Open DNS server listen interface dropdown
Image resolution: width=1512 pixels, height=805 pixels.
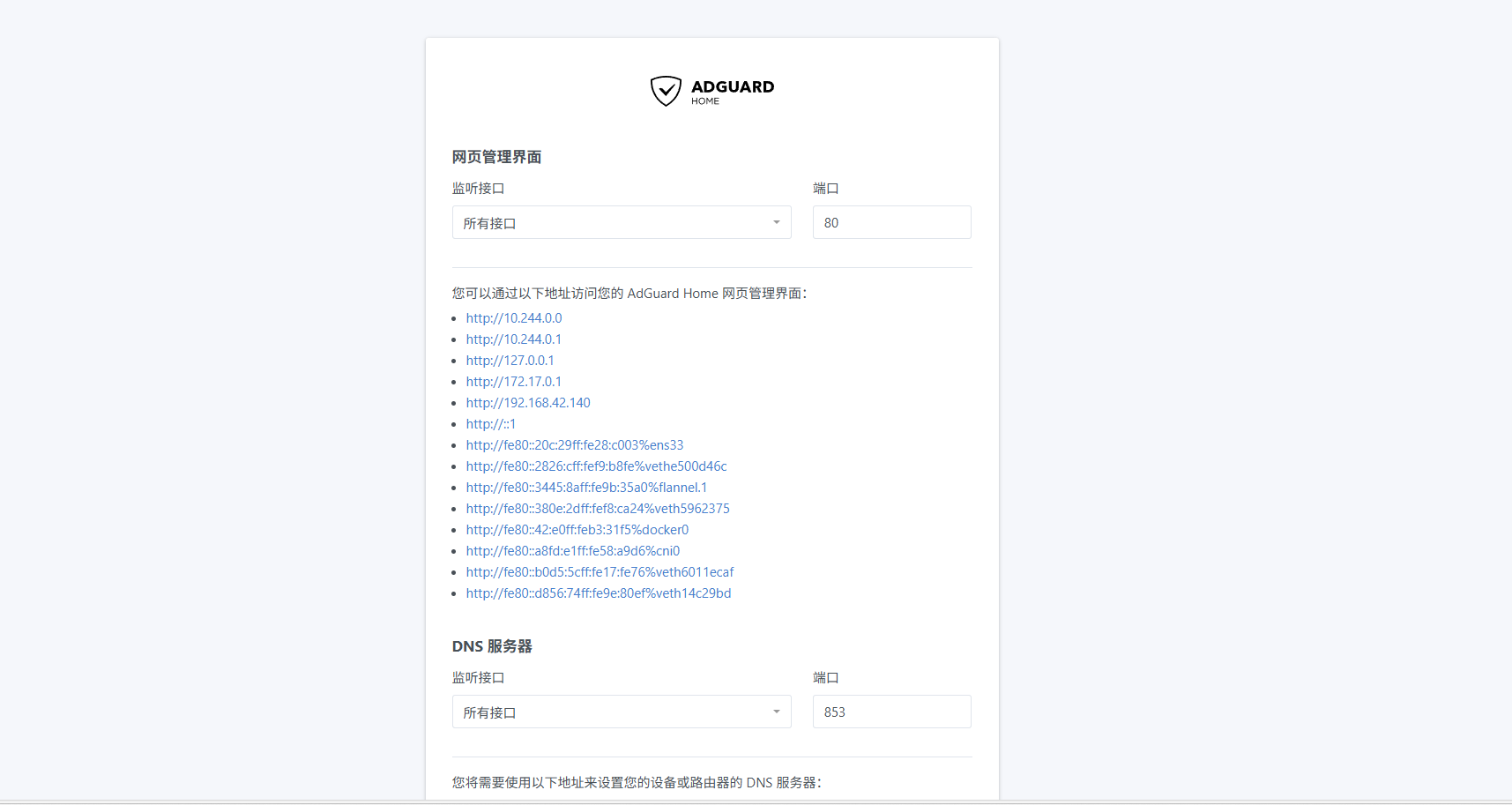tap(622, 712)
